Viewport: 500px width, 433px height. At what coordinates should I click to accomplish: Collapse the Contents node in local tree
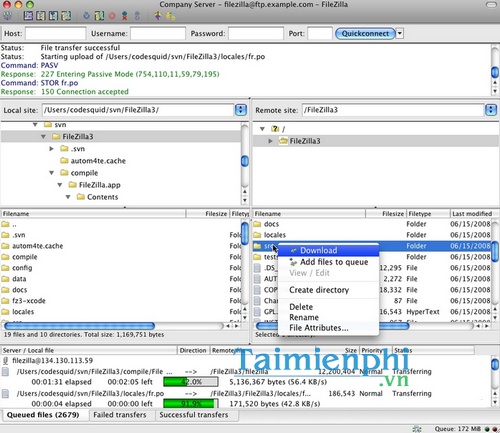click(68, 197)
